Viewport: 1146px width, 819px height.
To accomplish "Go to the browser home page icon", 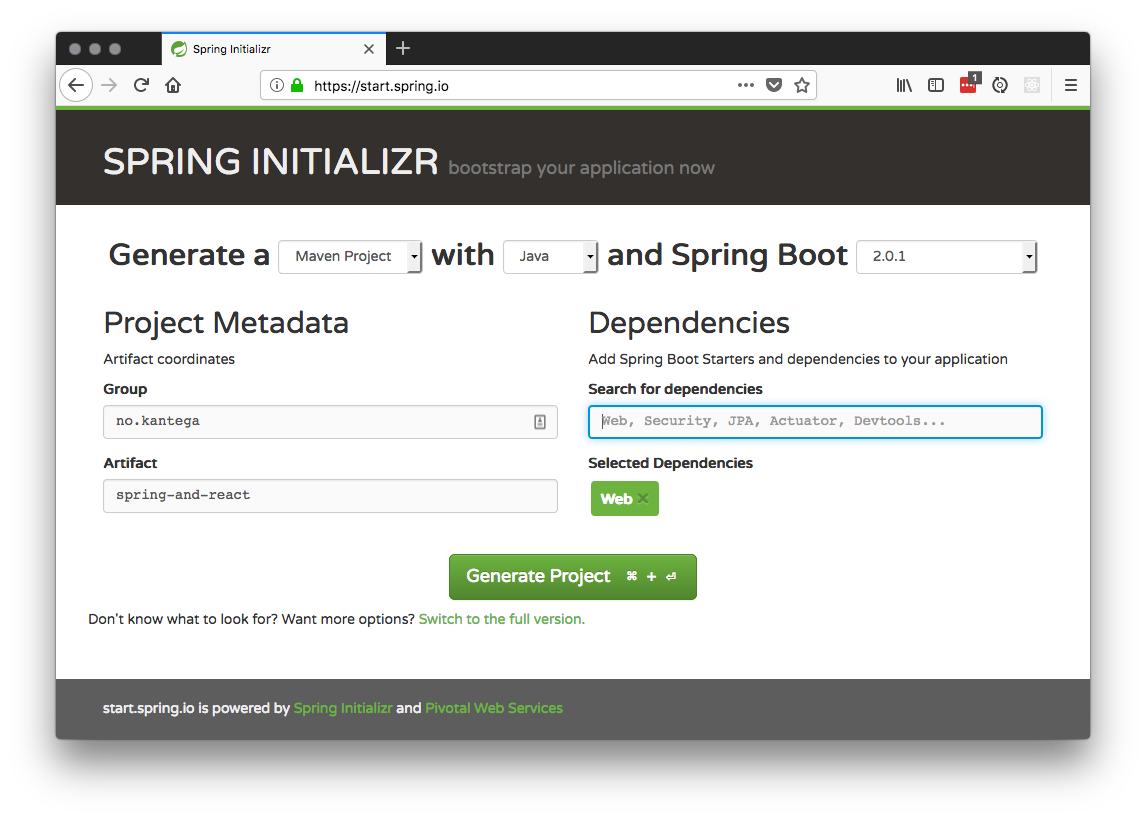I will [x=173, y=85].
